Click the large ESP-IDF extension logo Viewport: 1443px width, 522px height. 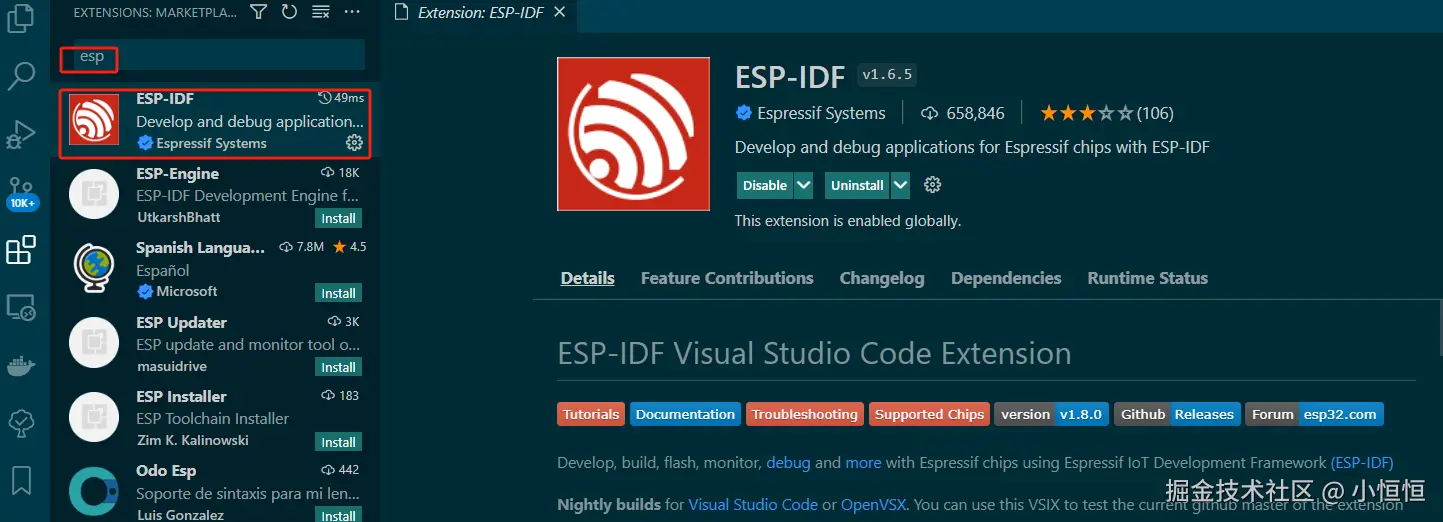coord(633,134)
